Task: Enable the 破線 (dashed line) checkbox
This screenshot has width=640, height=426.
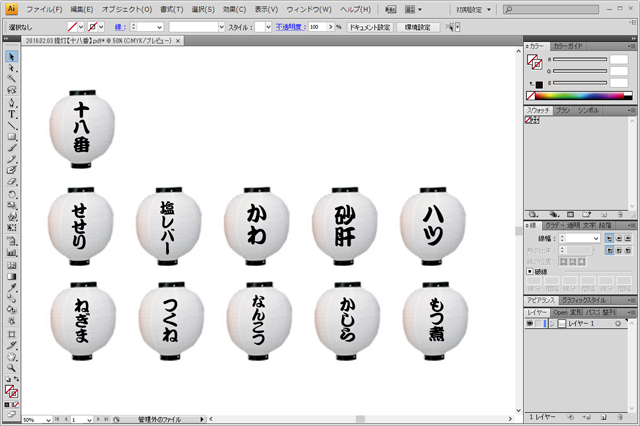Action: pos(529,271)
